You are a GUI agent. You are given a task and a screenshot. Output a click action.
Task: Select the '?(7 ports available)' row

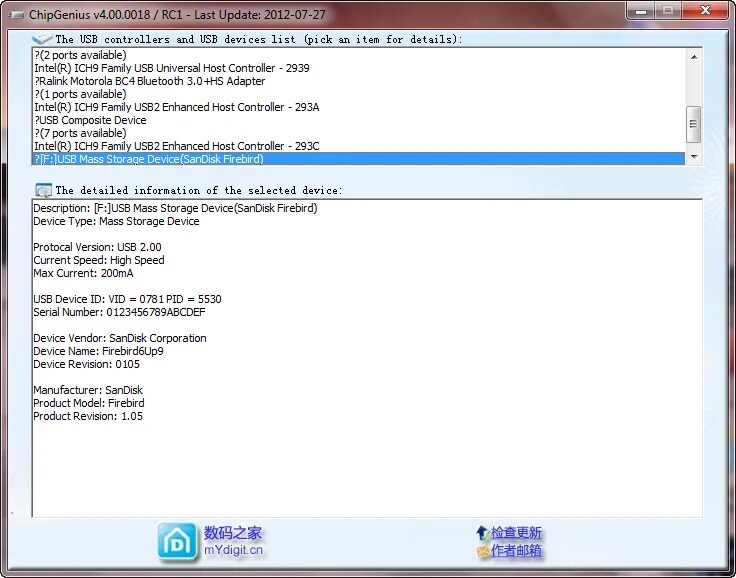click(359, 133)
